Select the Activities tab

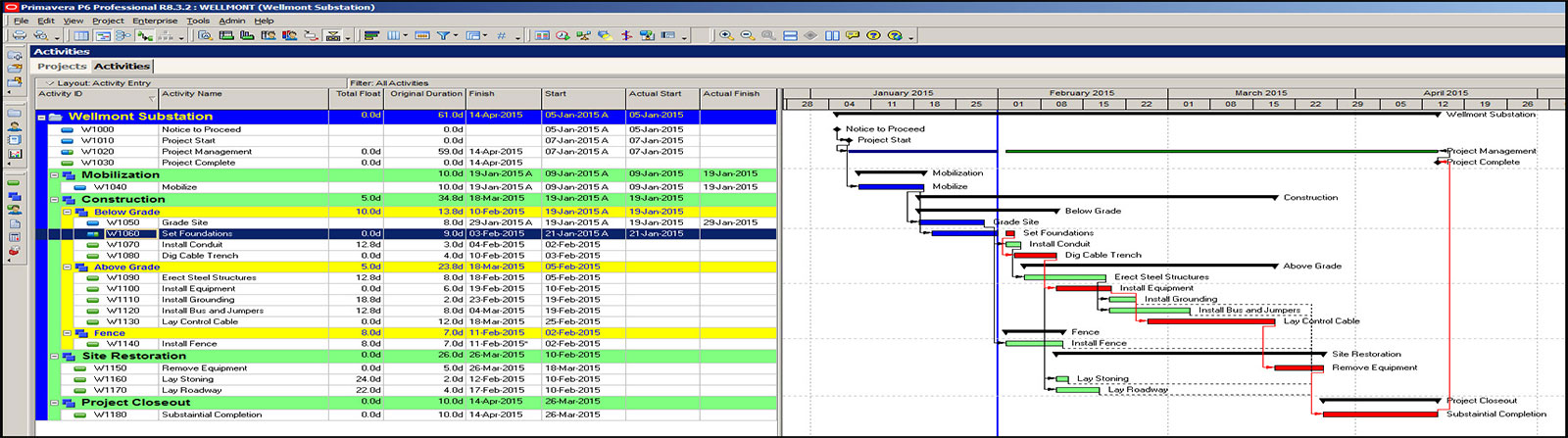pyautogui.click(x=122, y=67)
